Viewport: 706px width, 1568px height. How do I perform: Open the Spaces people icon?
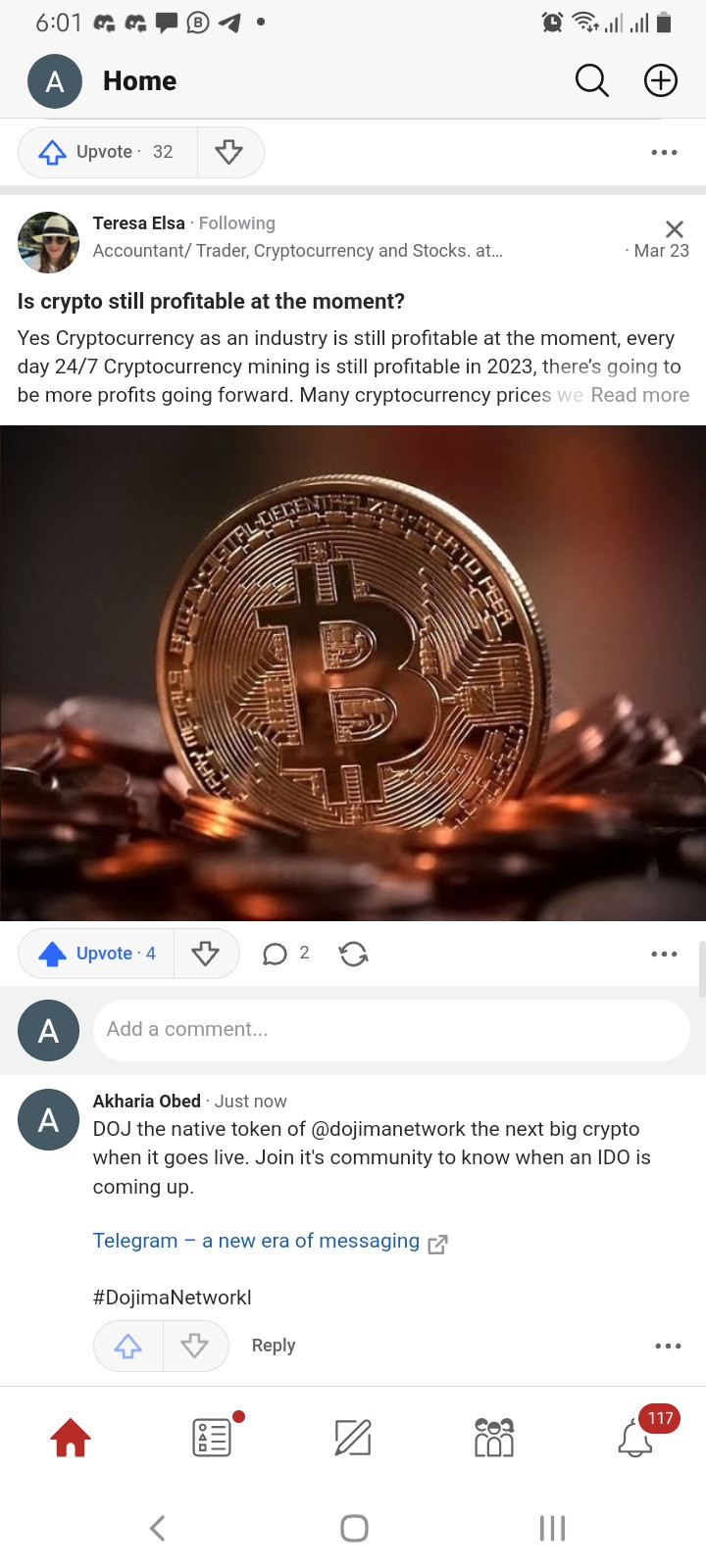(494, 1438)
